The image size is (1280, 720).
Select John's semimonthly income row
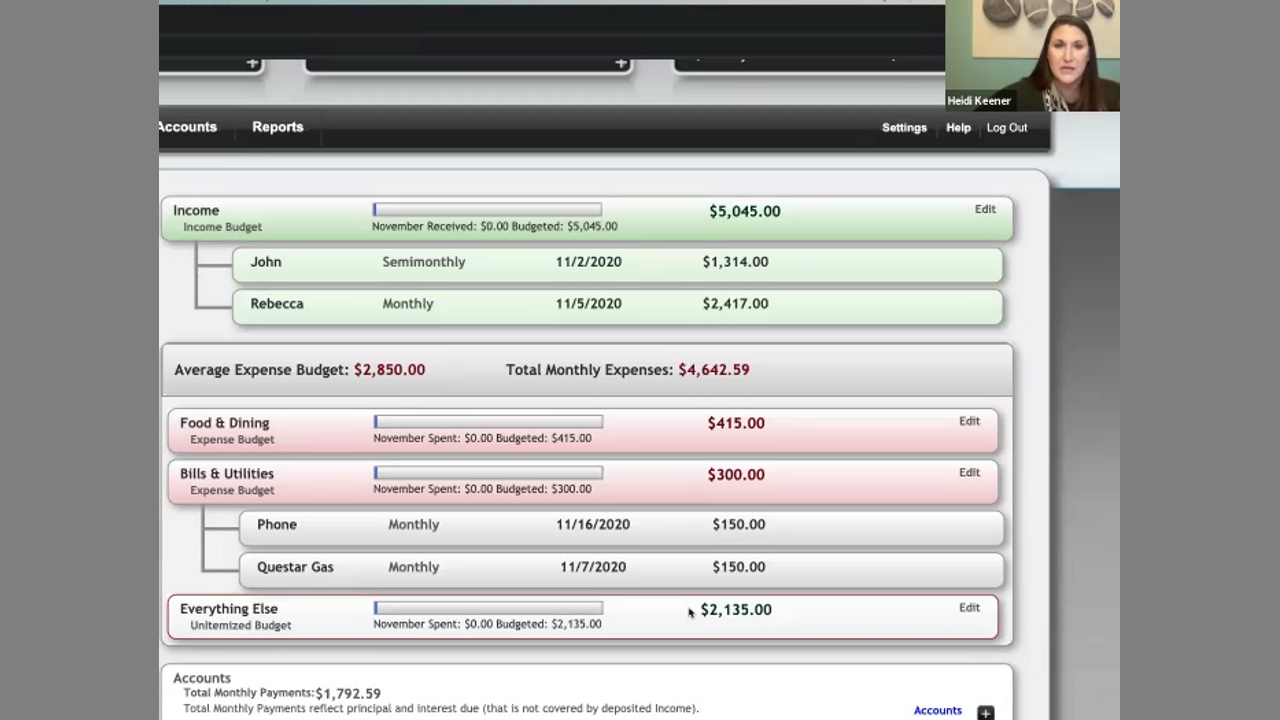(617, 263)
